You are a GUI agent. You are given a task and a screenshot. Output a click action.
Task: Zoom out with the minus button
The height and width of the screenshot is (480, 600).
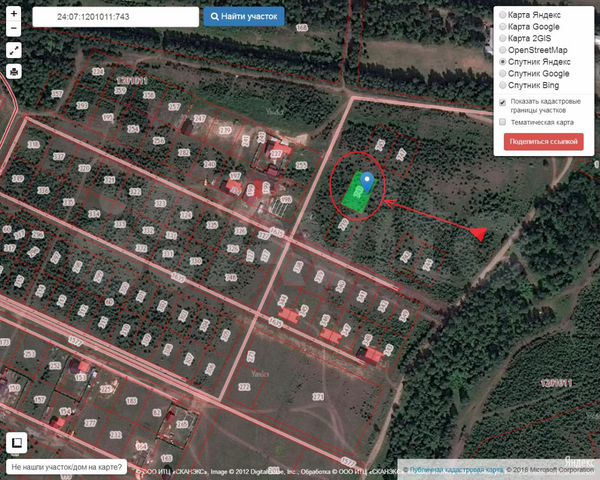pyautogui.click(x=14, y=29)
